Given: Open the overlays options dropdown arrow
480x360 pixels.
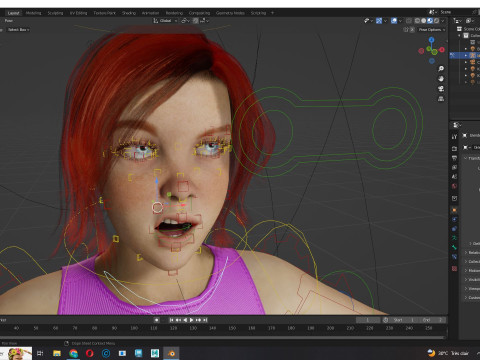Looking at the screenshot, I should point(400,21).
